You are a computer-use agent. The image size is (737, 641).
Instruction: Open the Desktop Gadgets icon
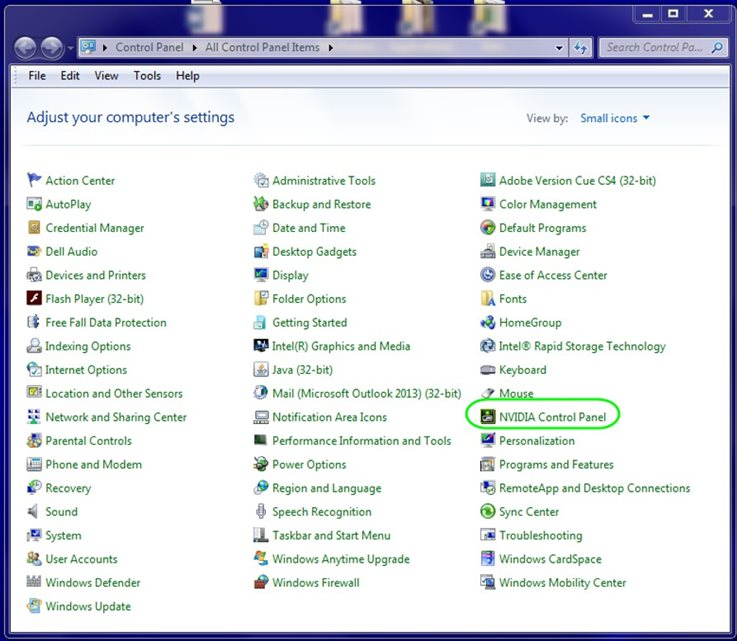pos(261,251)
